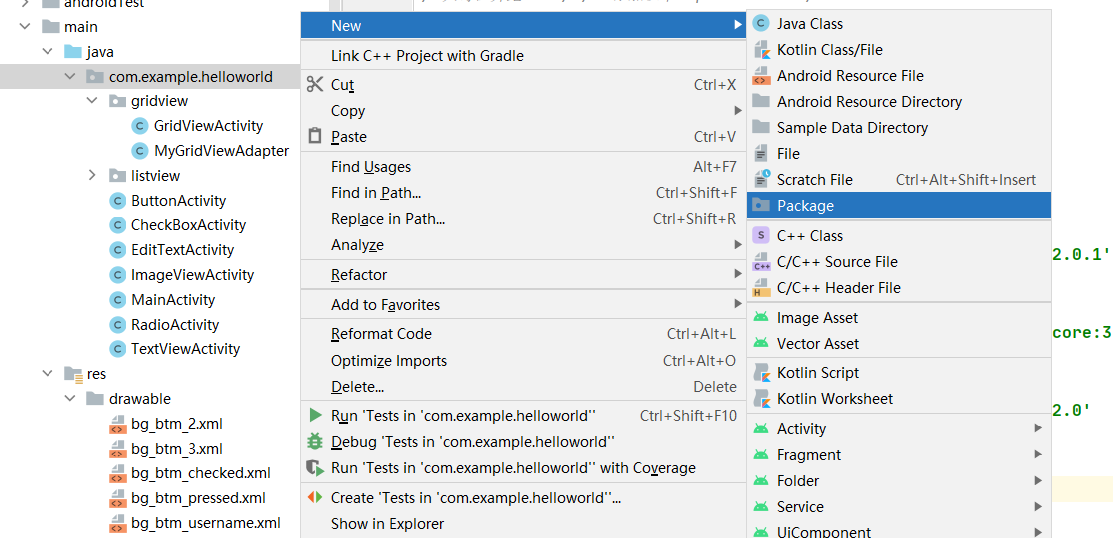Expand the listview package

click(x=92, y=176)
